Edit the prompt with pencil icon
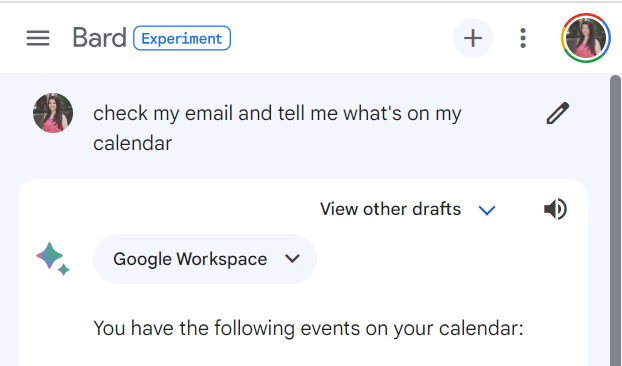Viewport: 622px width, 366px height. click(x=558, y=113)
